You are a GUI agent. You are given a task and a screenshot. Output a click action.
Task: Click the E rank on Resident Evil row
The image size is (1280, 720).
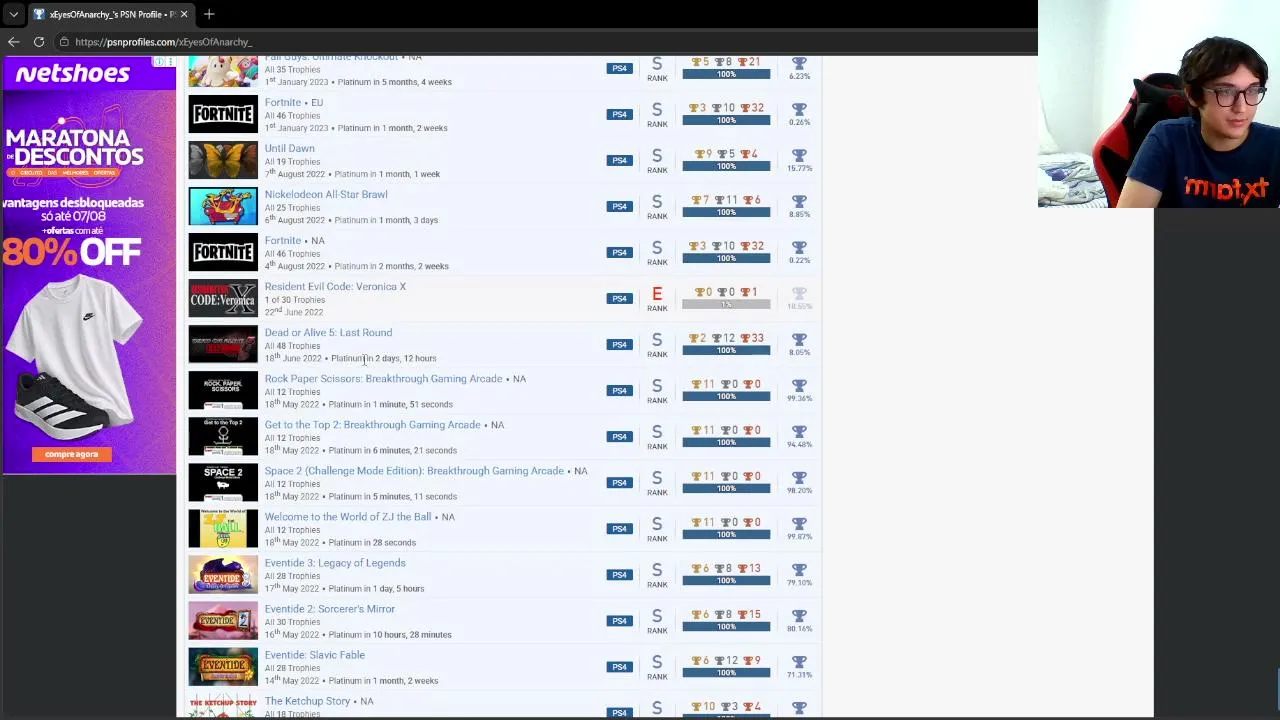tap(657, 294)
